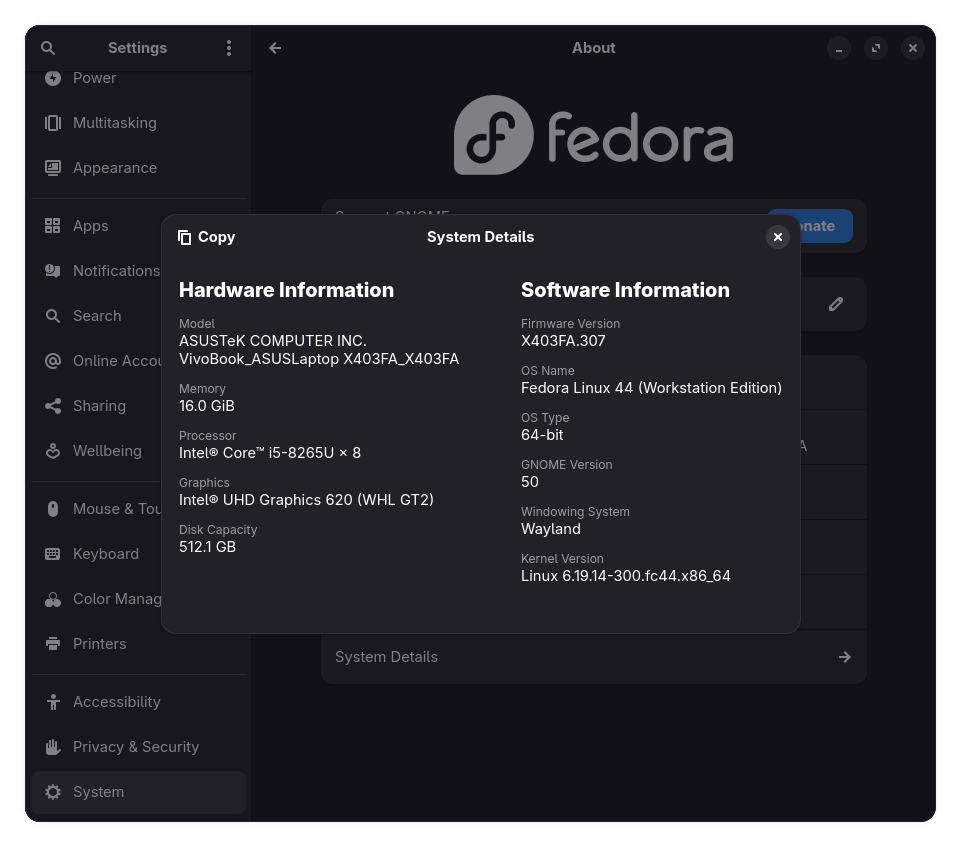Click the Apps grid icon
This screenshot has width=961, height=847.
pos(53,226)
